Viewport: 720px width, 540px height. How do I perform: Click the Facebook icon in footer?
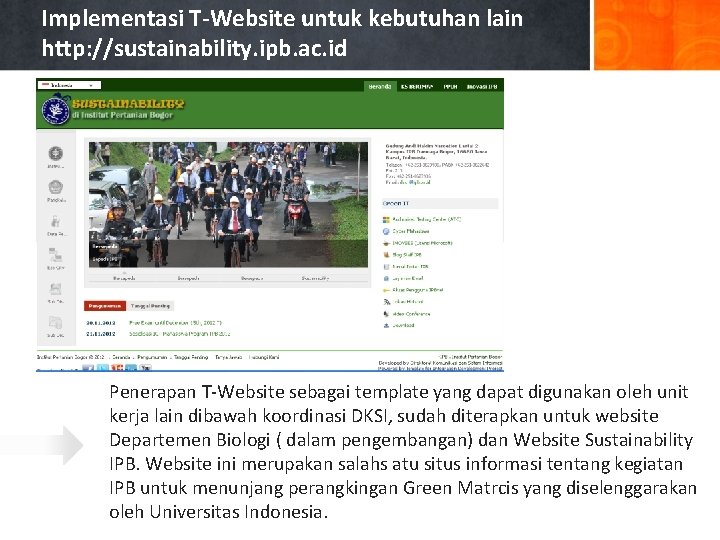[88, 367]
